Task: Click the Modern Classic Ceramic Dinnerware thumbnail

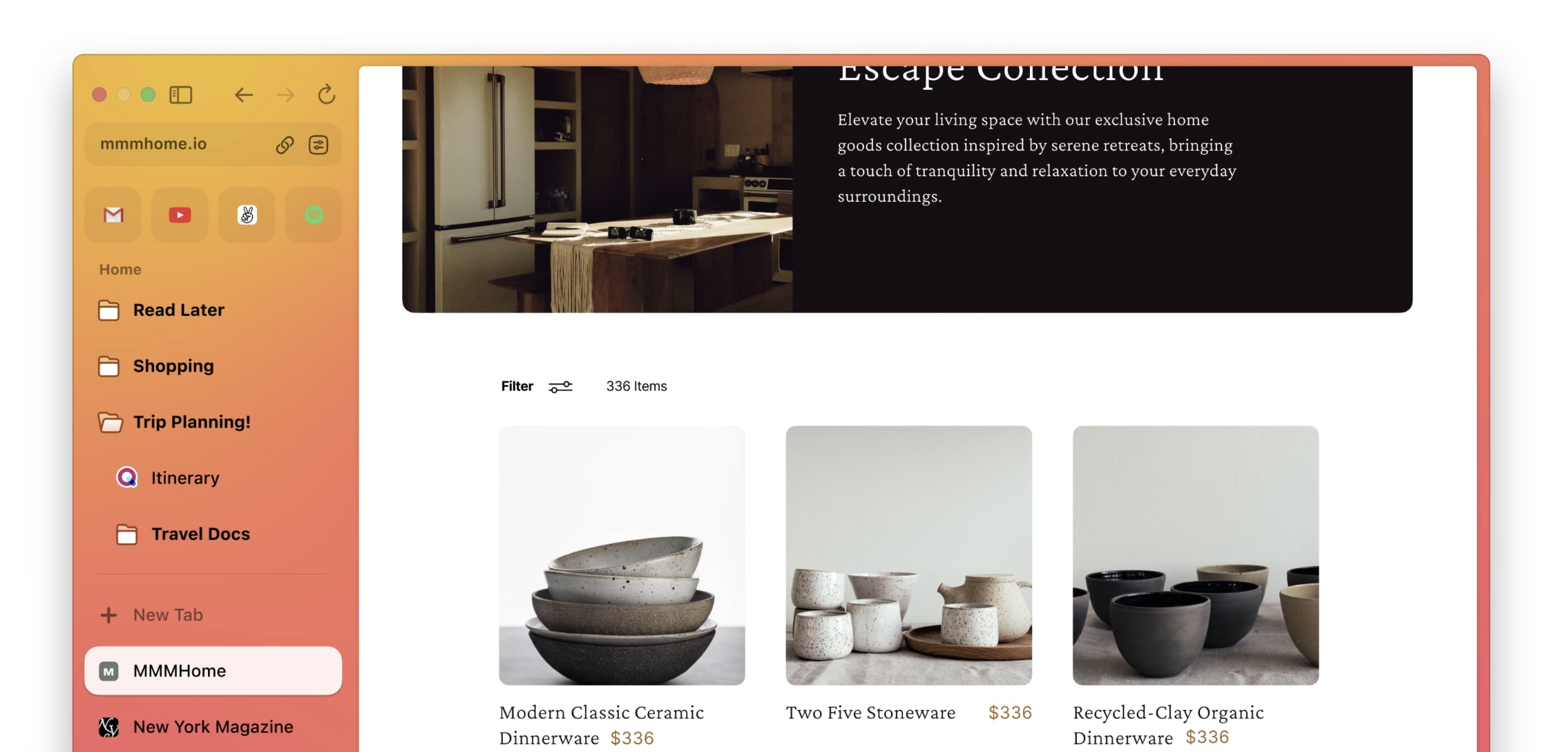Action: point(622,555)
